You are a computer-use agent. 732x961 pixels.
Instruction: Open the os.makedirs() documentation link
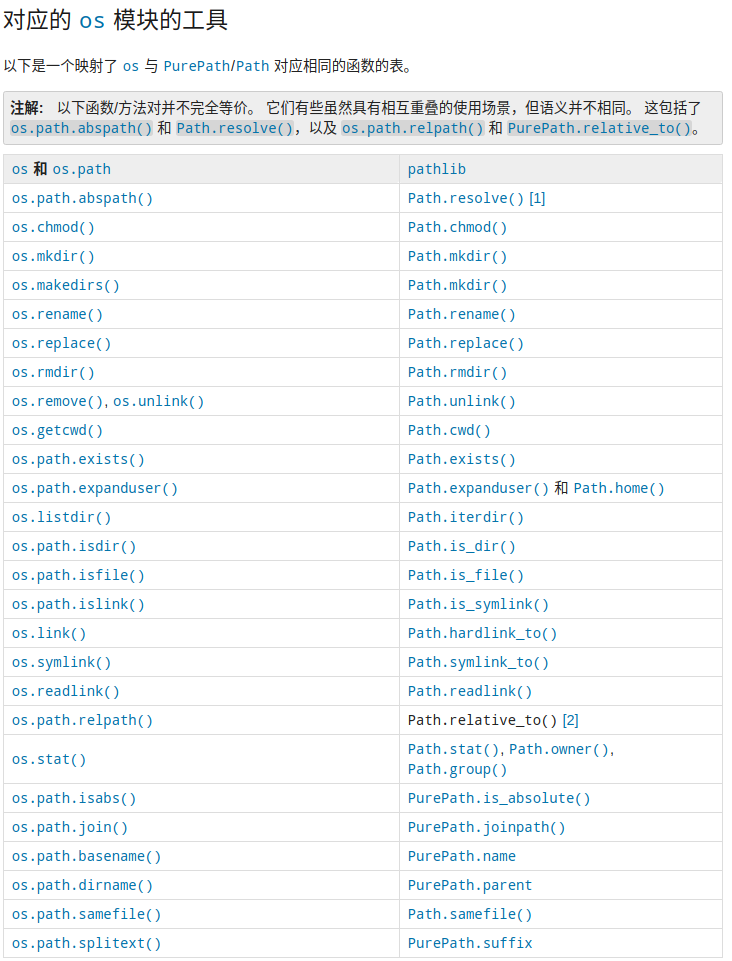[66, 286]
